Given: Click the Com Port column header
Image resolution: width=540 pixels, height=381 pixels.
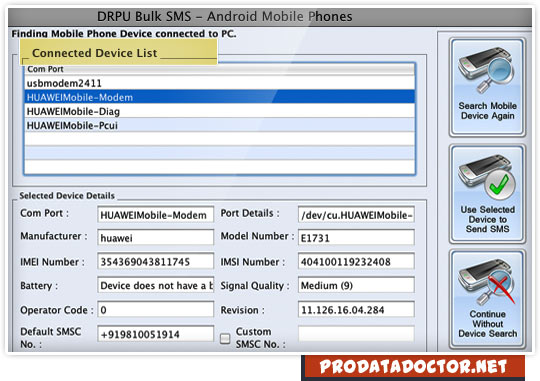Looking at the screenshot, I should tap(220, 69).
